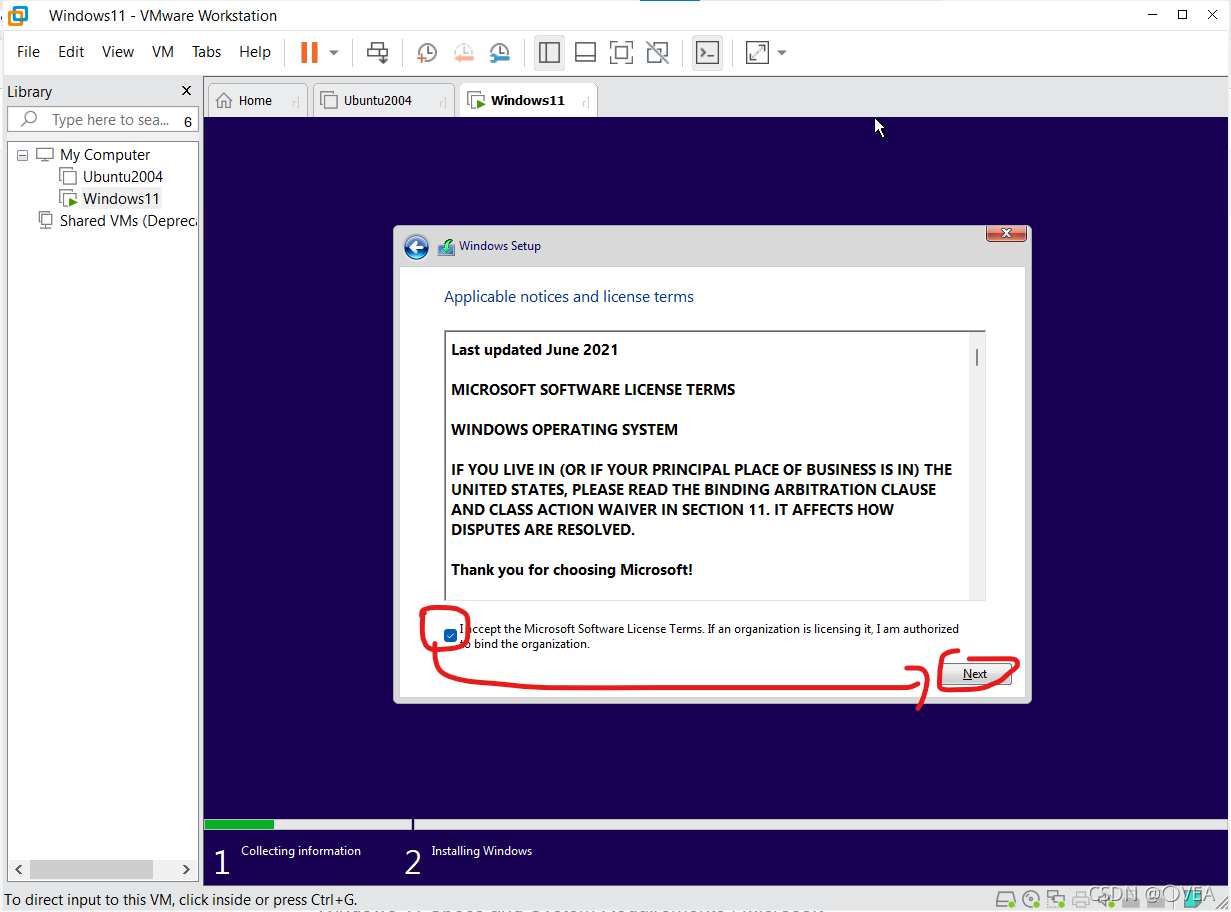Image resolution: width=1231 pixels, height=912 pixels.
Task: Select Ubuntu2004 in the library tree
Action: (123, 177)
